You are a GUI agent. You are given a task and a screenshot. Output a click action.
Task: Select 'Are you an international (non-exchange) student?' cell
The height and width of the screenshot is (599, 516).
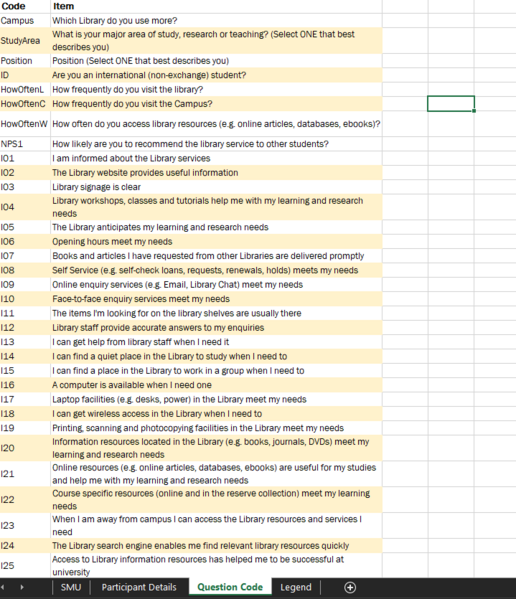216,75
